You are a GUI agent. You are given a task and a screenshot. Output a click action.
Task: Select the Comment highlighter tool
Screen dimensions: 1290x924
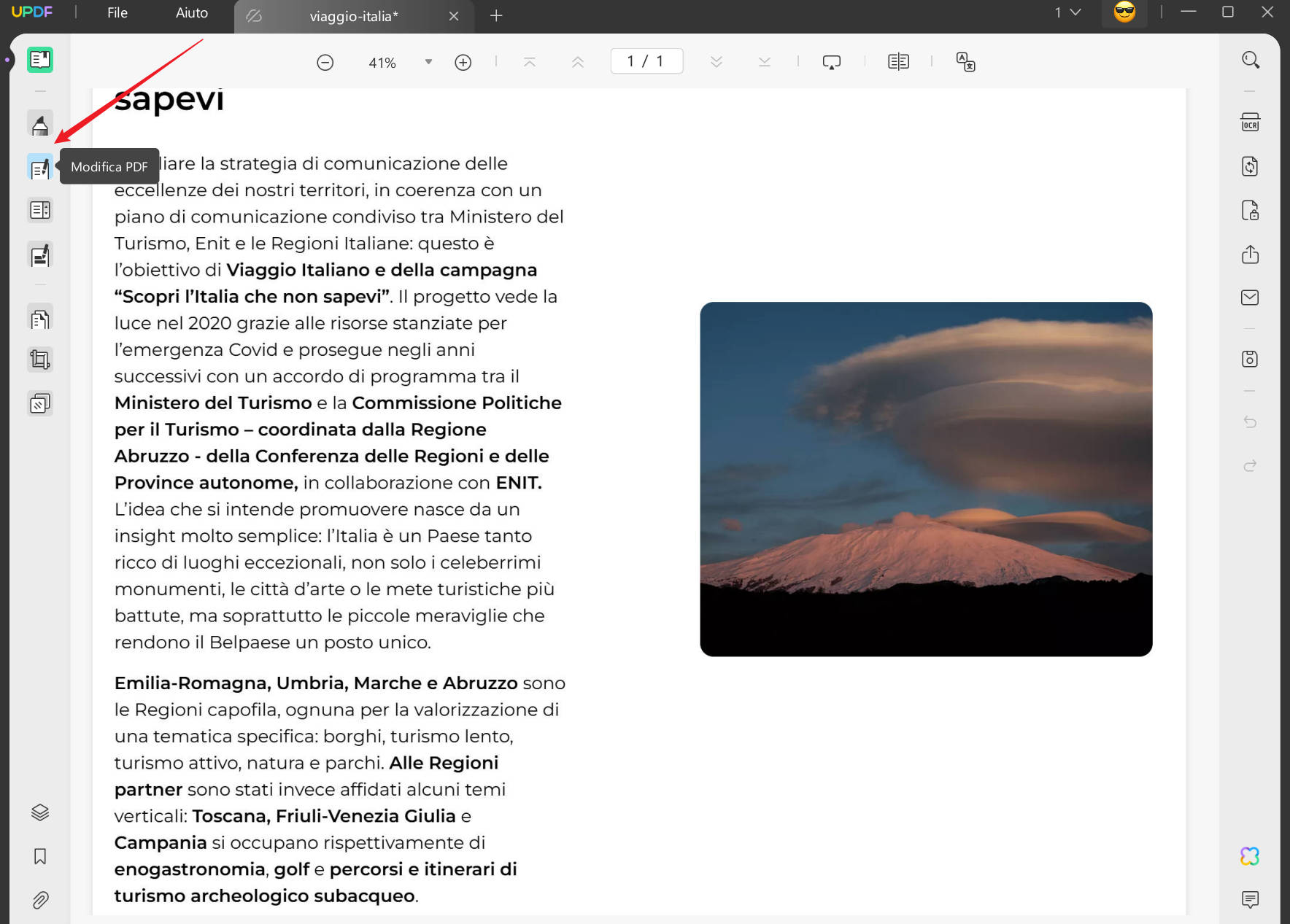coord(40,124)
